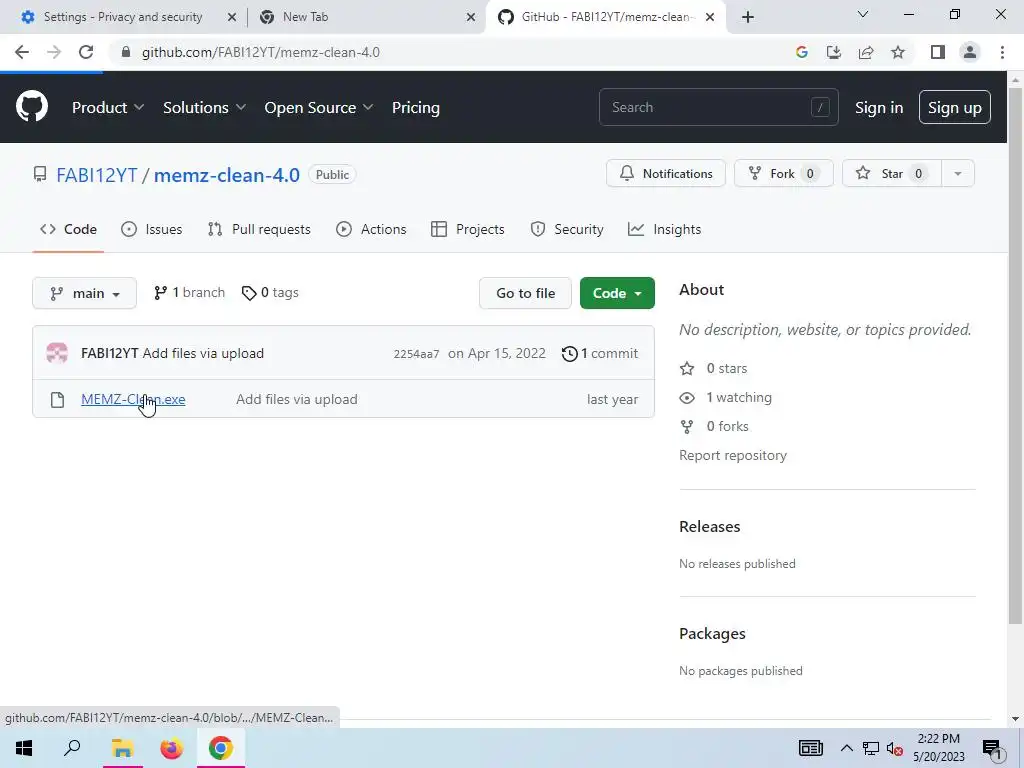Viewport: 1024px width, 768px height.
Task: Open memz-clean-4.0 repository name link
Action: 227,175
